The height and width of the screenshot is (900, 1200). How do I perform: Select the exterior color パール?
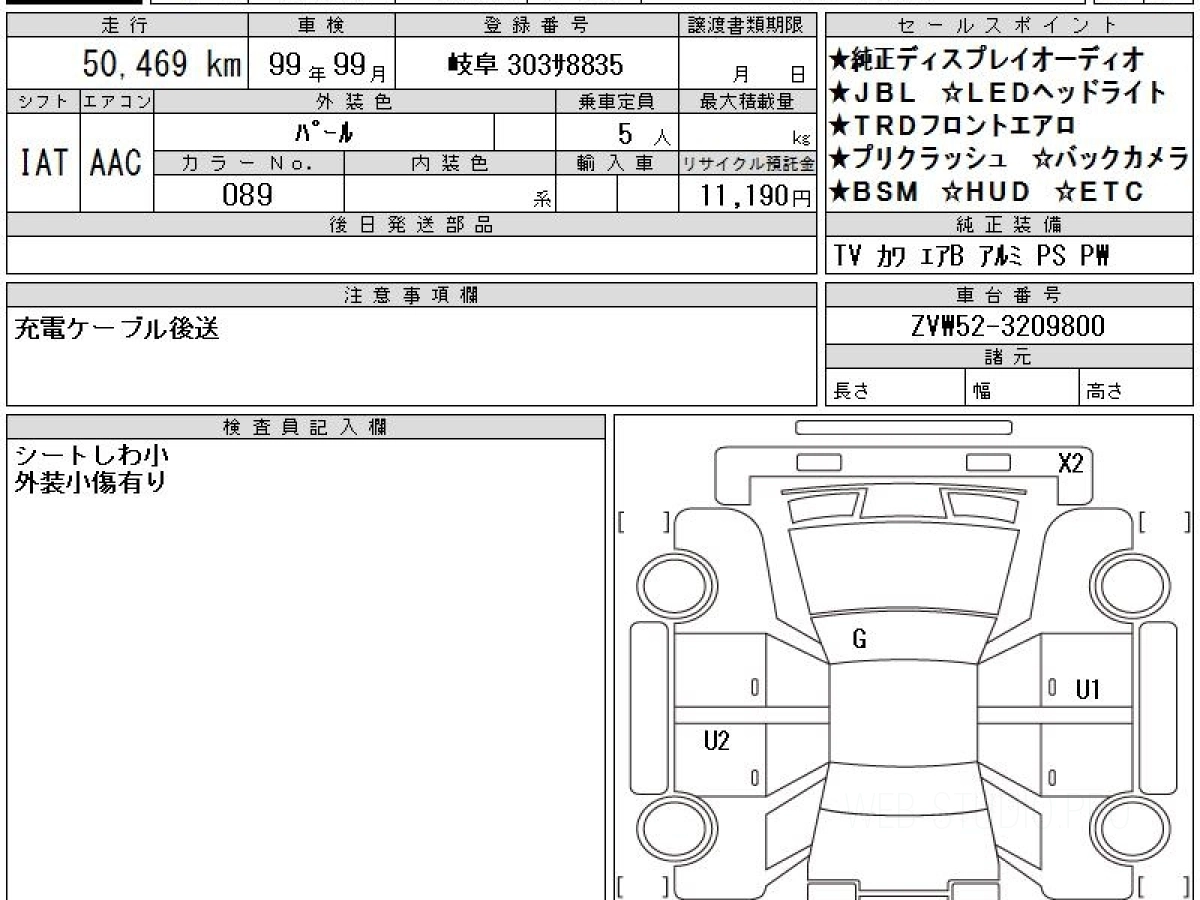[x=324, y=132]
